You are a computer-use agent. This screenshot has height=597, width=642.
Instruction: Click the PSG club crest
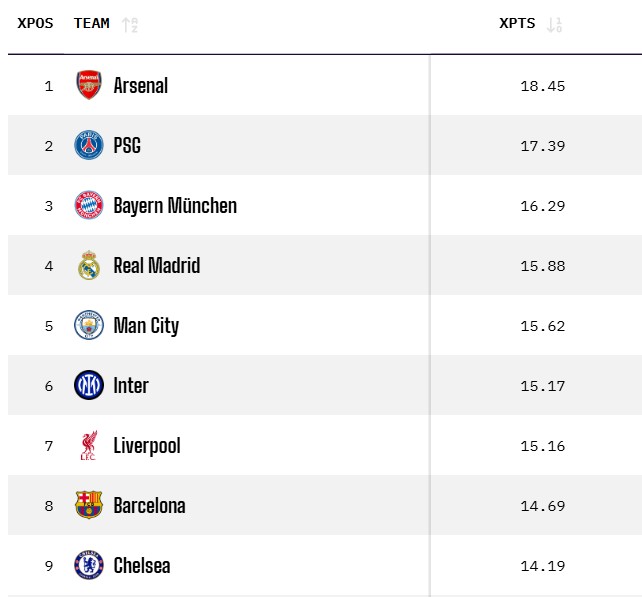click(x=89, y=145)
